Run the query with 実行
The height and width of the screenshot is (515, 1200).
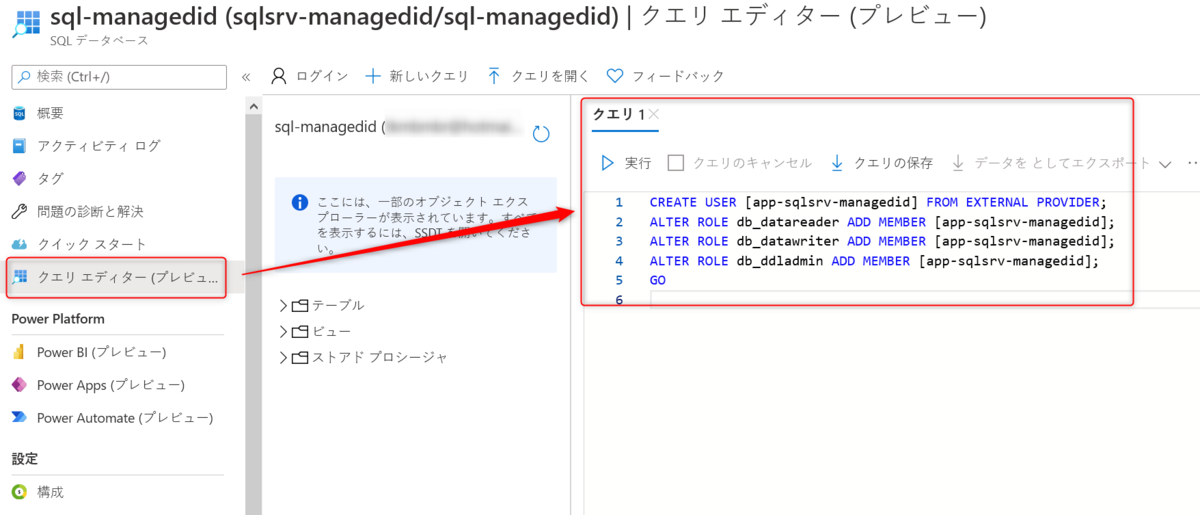click(626, 163)
